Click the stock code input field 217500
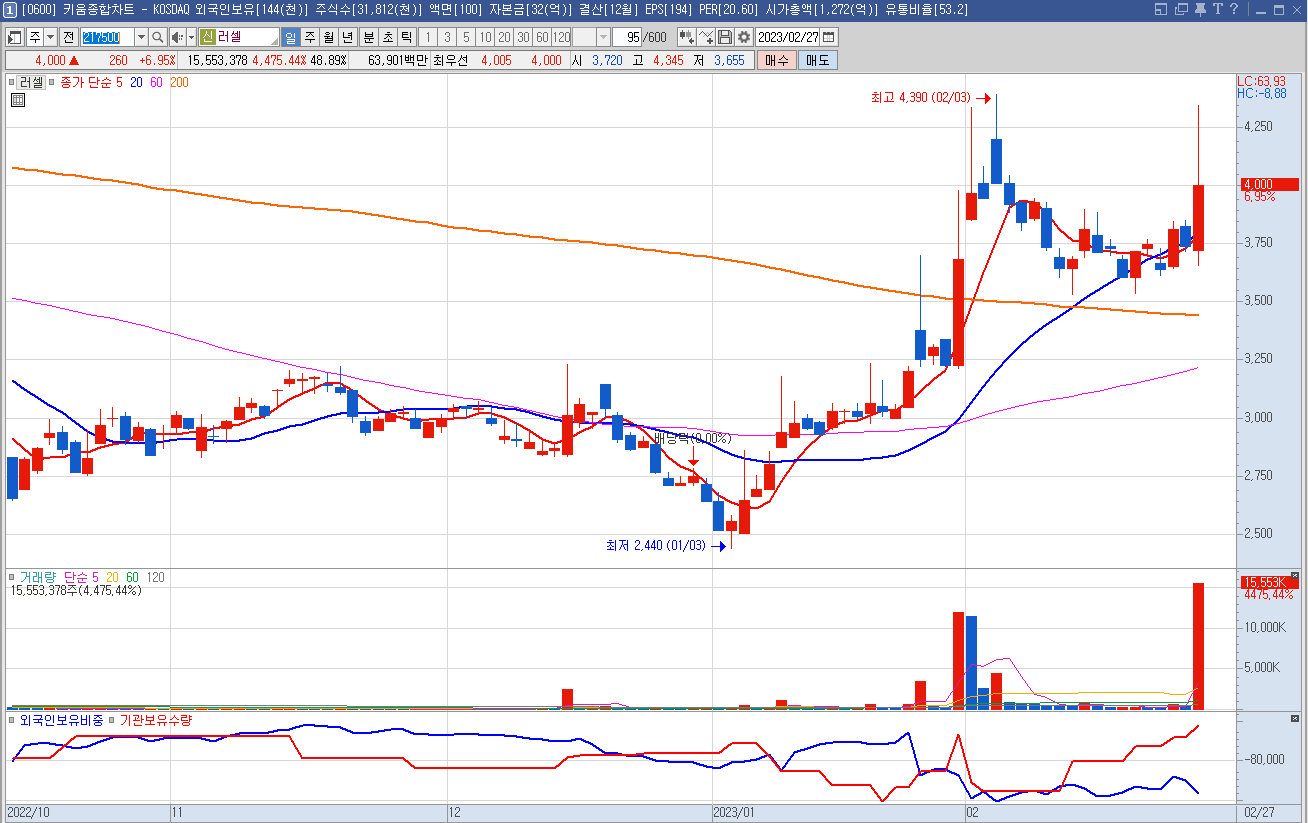The width and height of the screenshot is (1308, 823). click(x=106, y=37)
